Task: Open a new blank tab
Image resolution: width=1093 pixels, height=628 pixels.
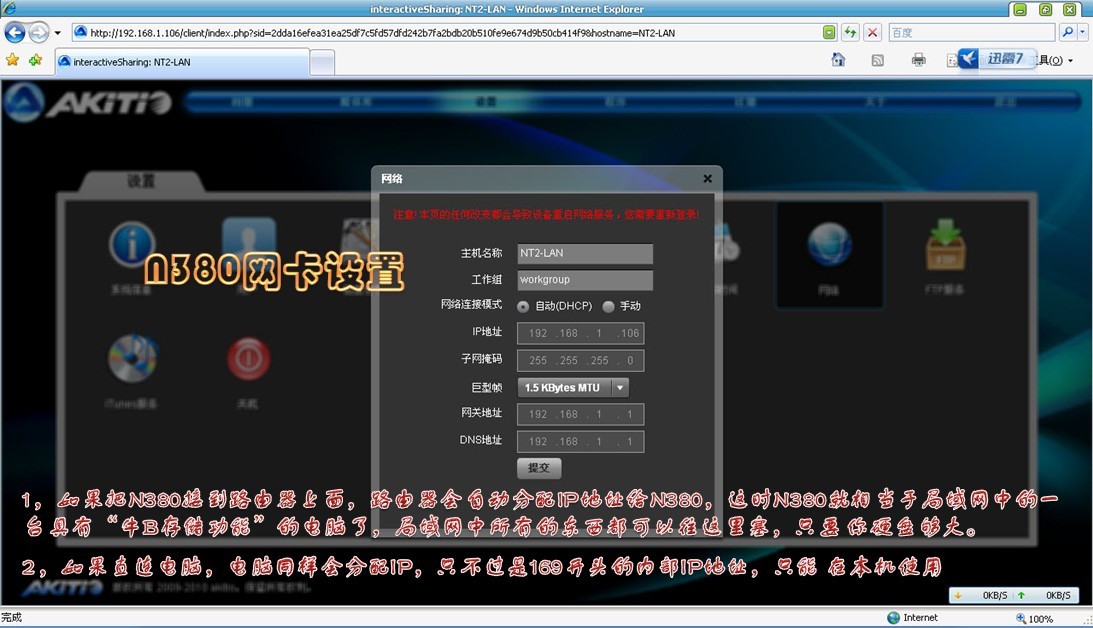Action: coord(322,63)
